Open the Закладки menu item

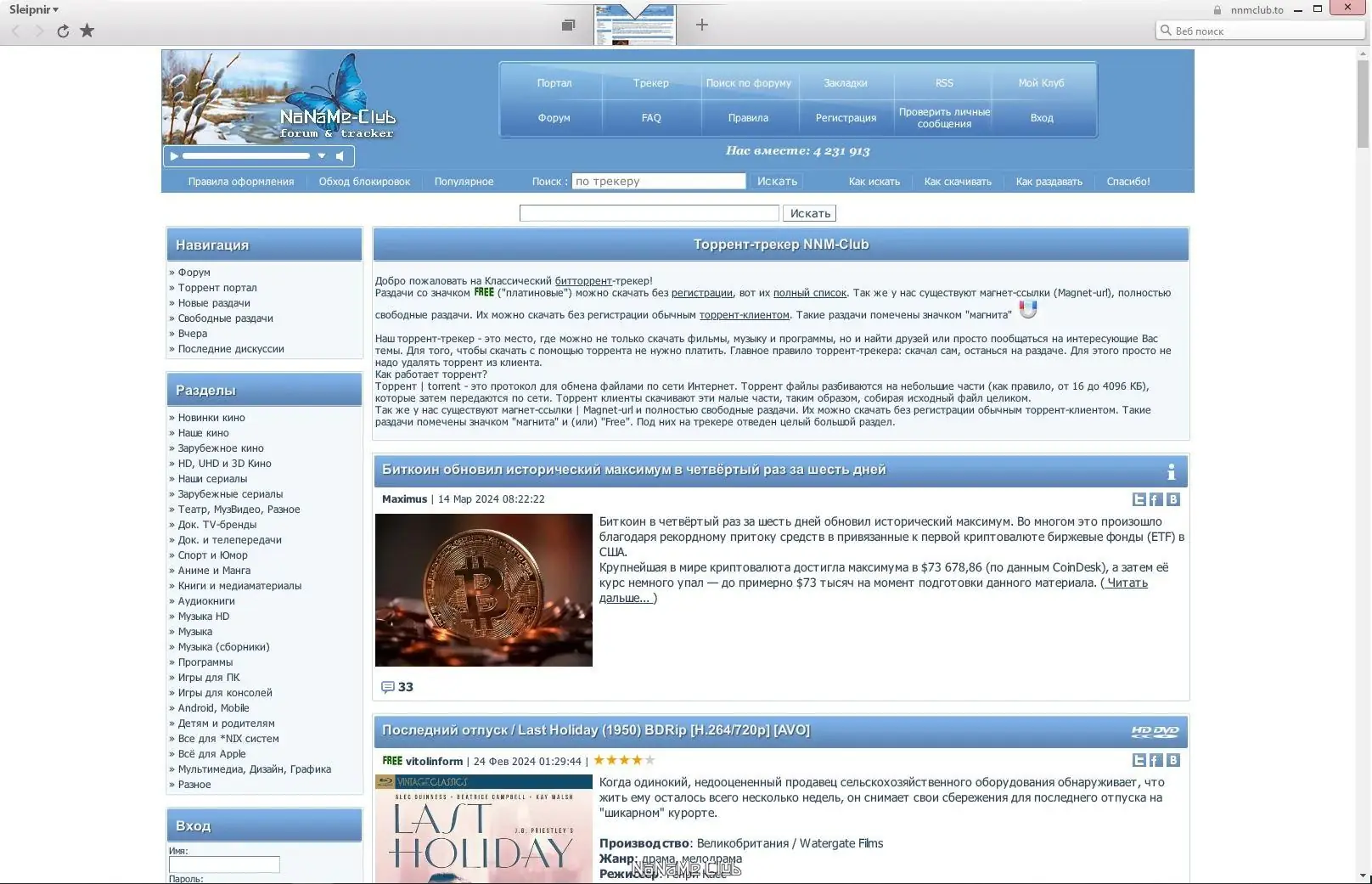click(846, 83)
